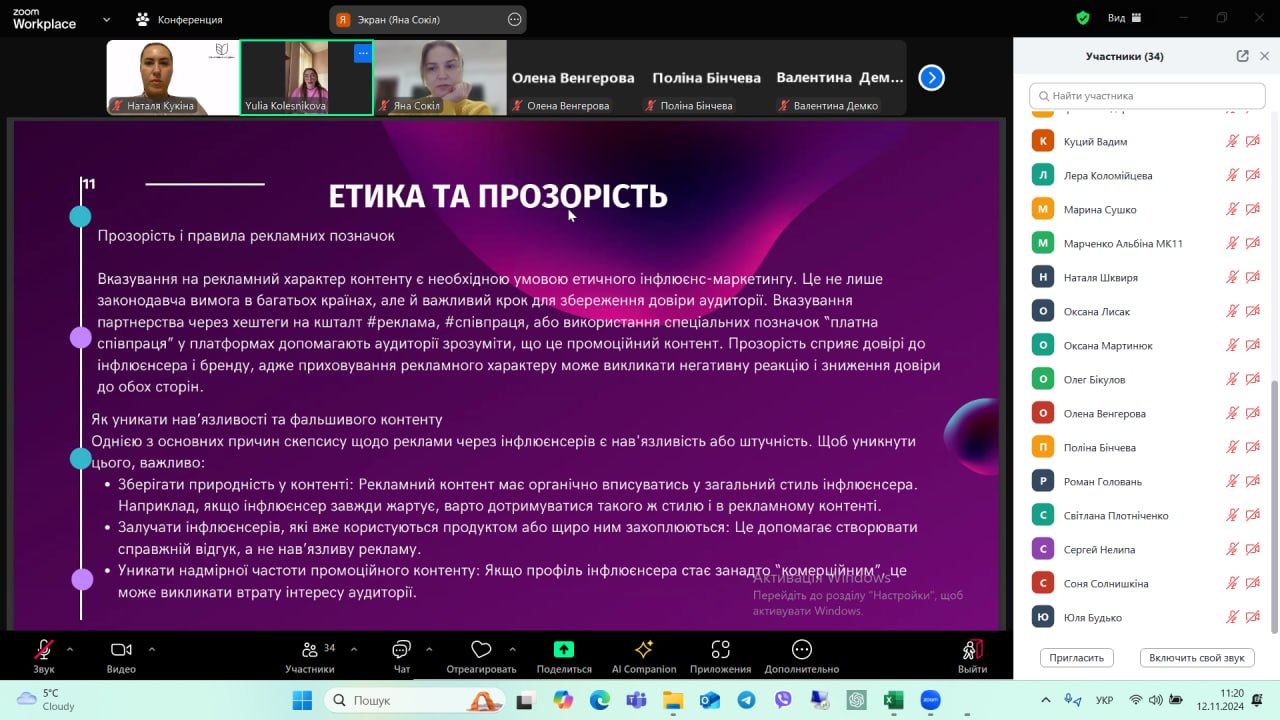The width and height of the screenshot is (1280, 720).
Task: Select Олена Венгерова video tile
Action: coord(573,77)
